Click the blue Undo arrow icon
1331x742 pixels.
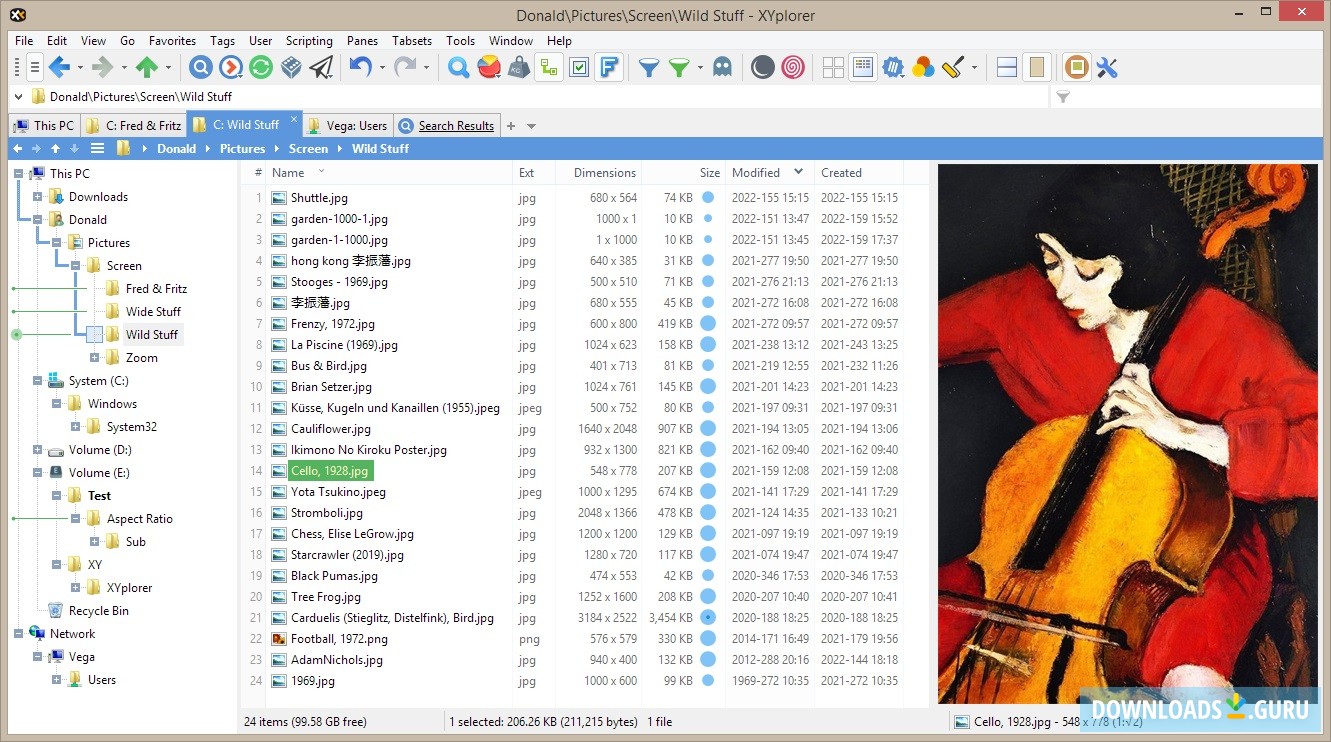360,68
